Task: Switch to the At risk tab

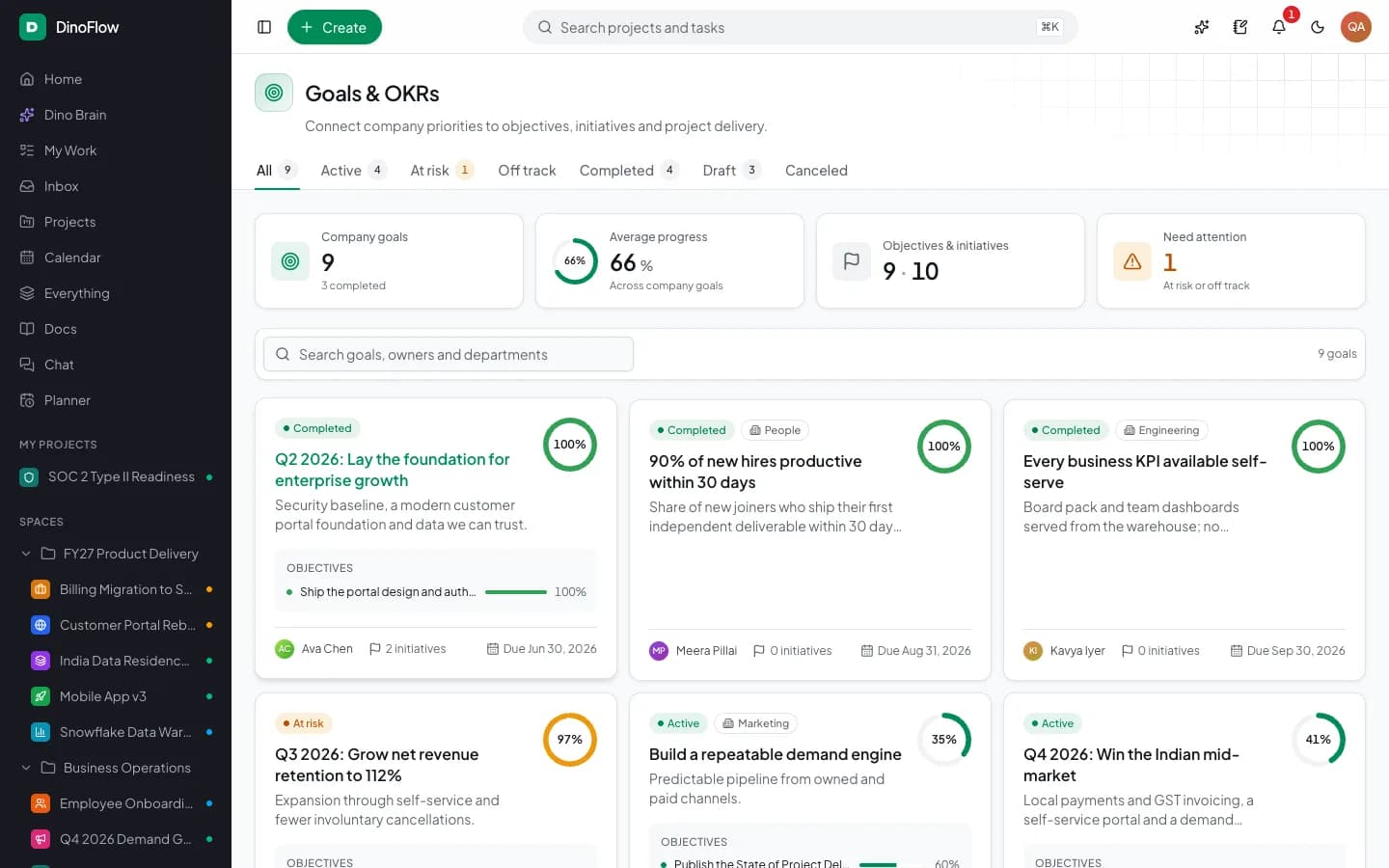Action: click(442, 171)
